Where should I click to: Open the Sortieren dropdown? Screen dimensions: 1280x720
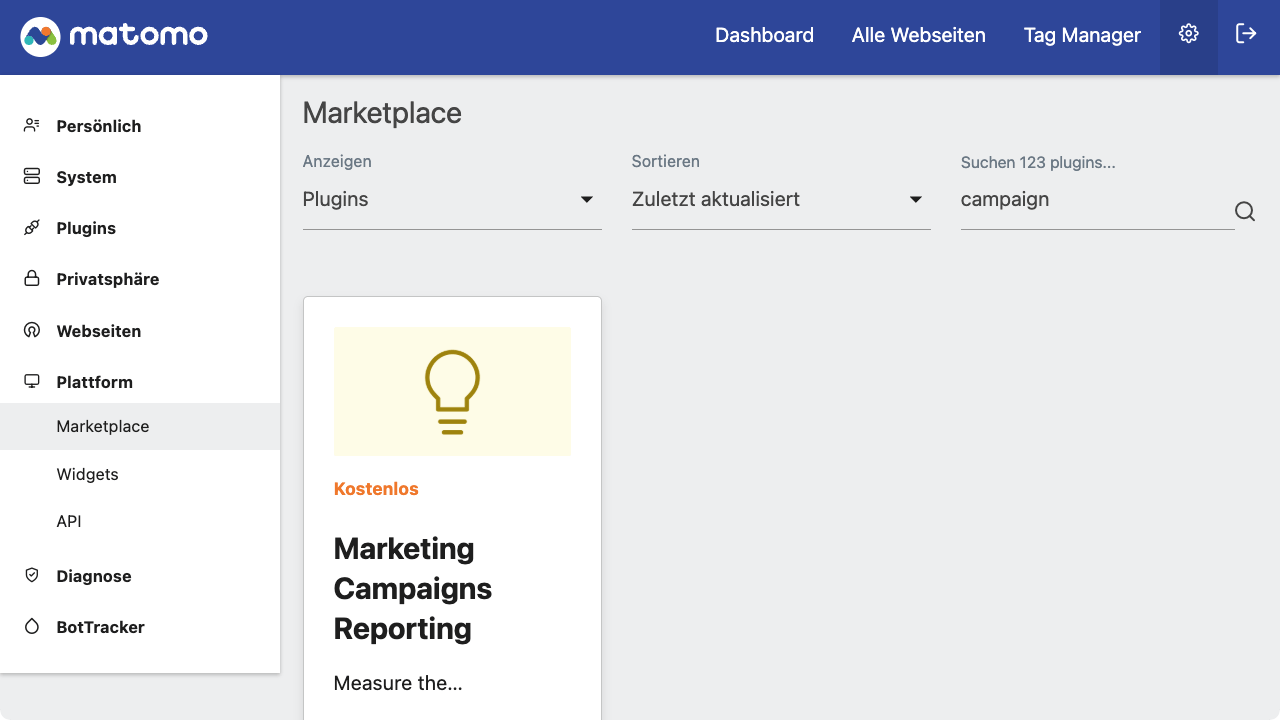[x=781, y=200]
